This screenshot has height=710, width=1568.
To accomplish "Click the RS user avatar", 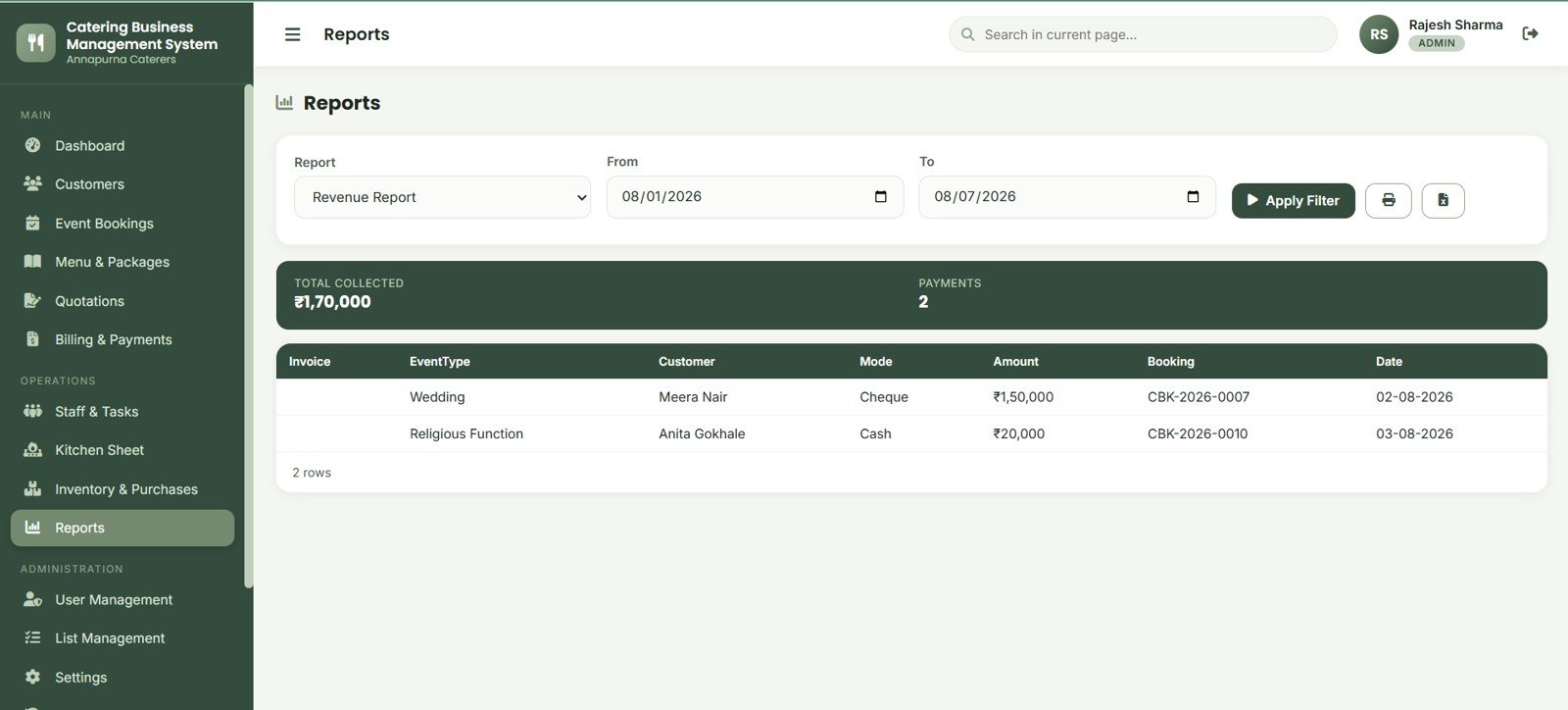I will pyautogui.click(x=1379, y=34).
